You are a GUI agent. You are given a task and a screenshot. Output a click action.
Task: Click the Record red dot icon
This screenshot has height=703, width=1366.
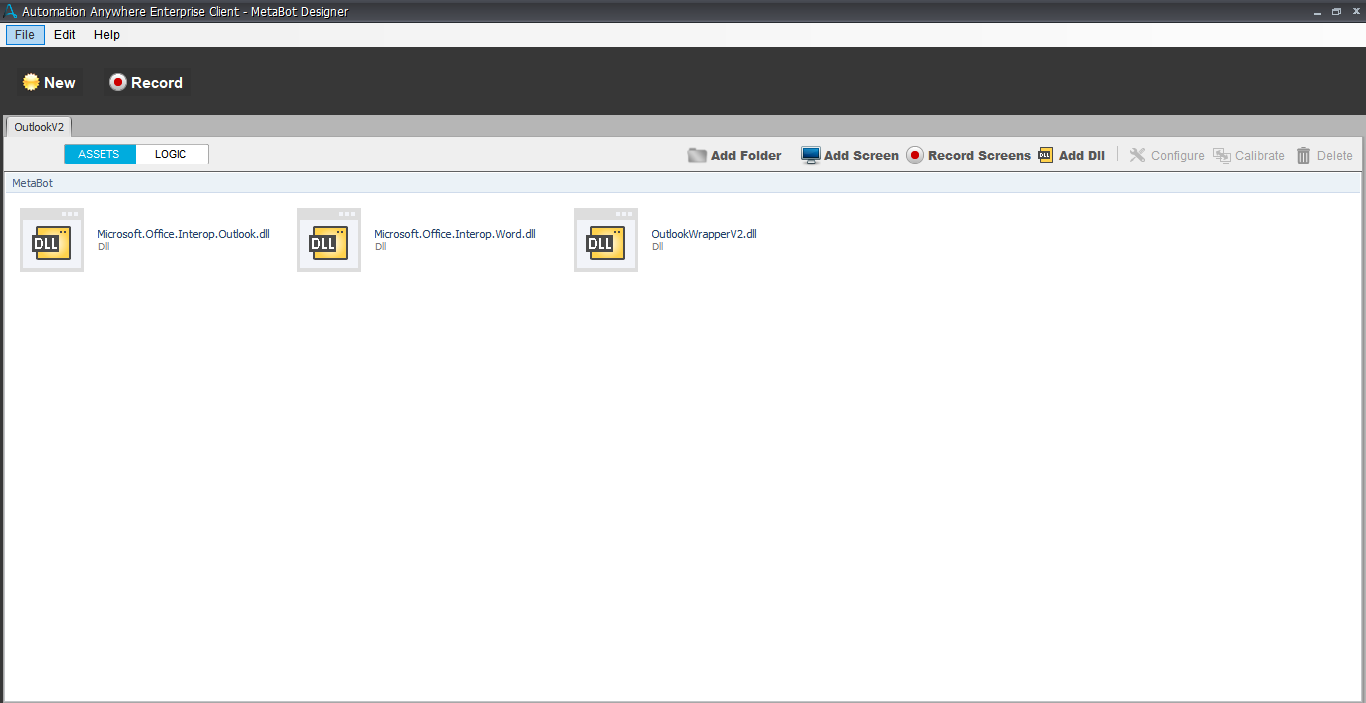(118, 82)
